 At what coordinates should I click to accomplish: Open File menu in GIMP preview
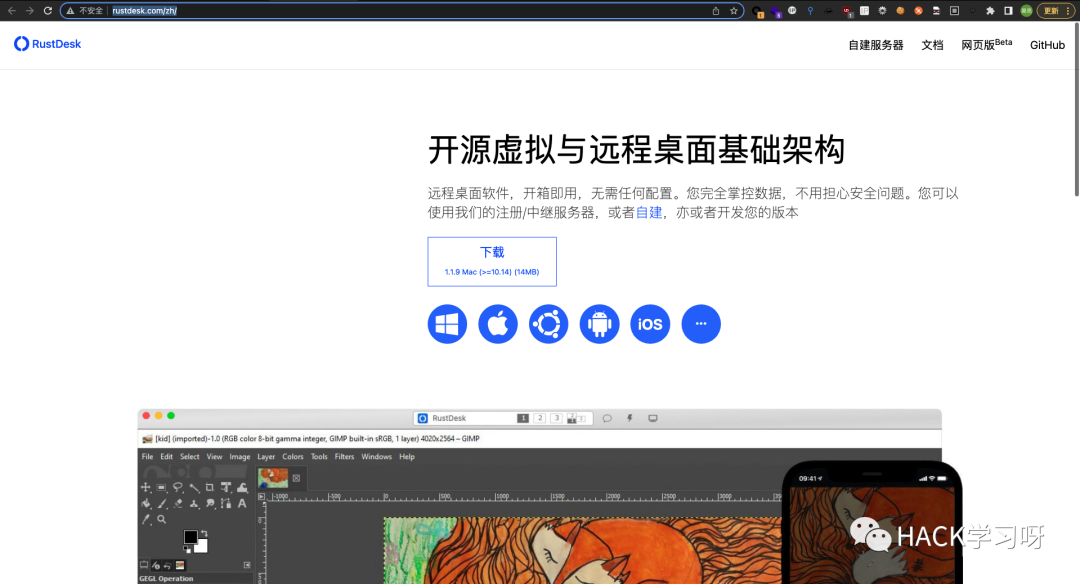click(147, 457)
